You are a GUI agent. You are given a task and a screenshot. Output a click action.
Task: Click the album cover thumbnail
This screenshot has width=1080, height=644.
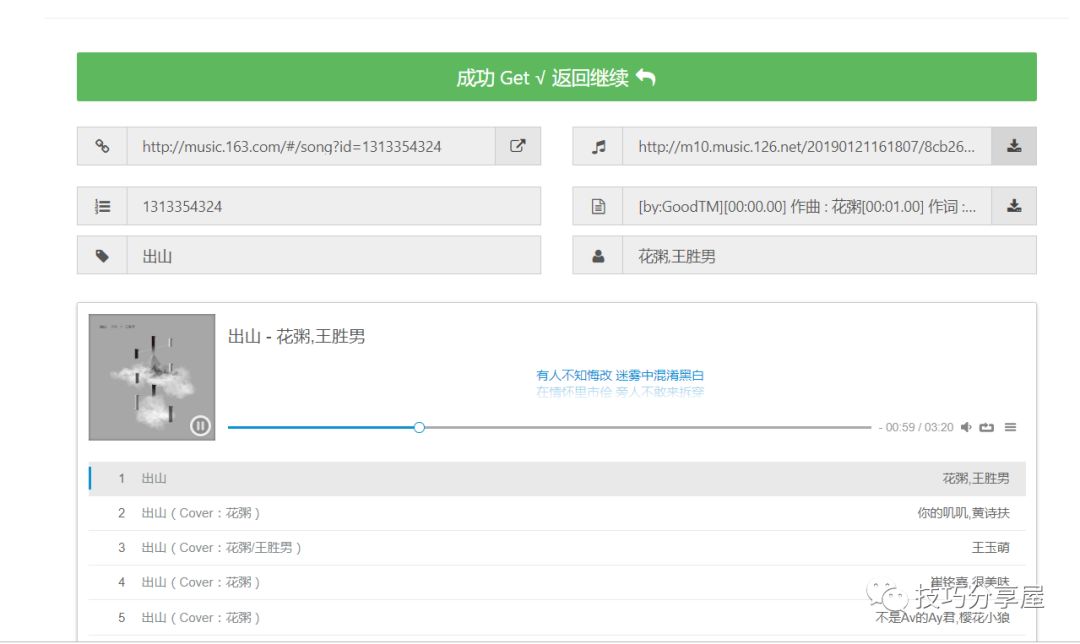152,377
